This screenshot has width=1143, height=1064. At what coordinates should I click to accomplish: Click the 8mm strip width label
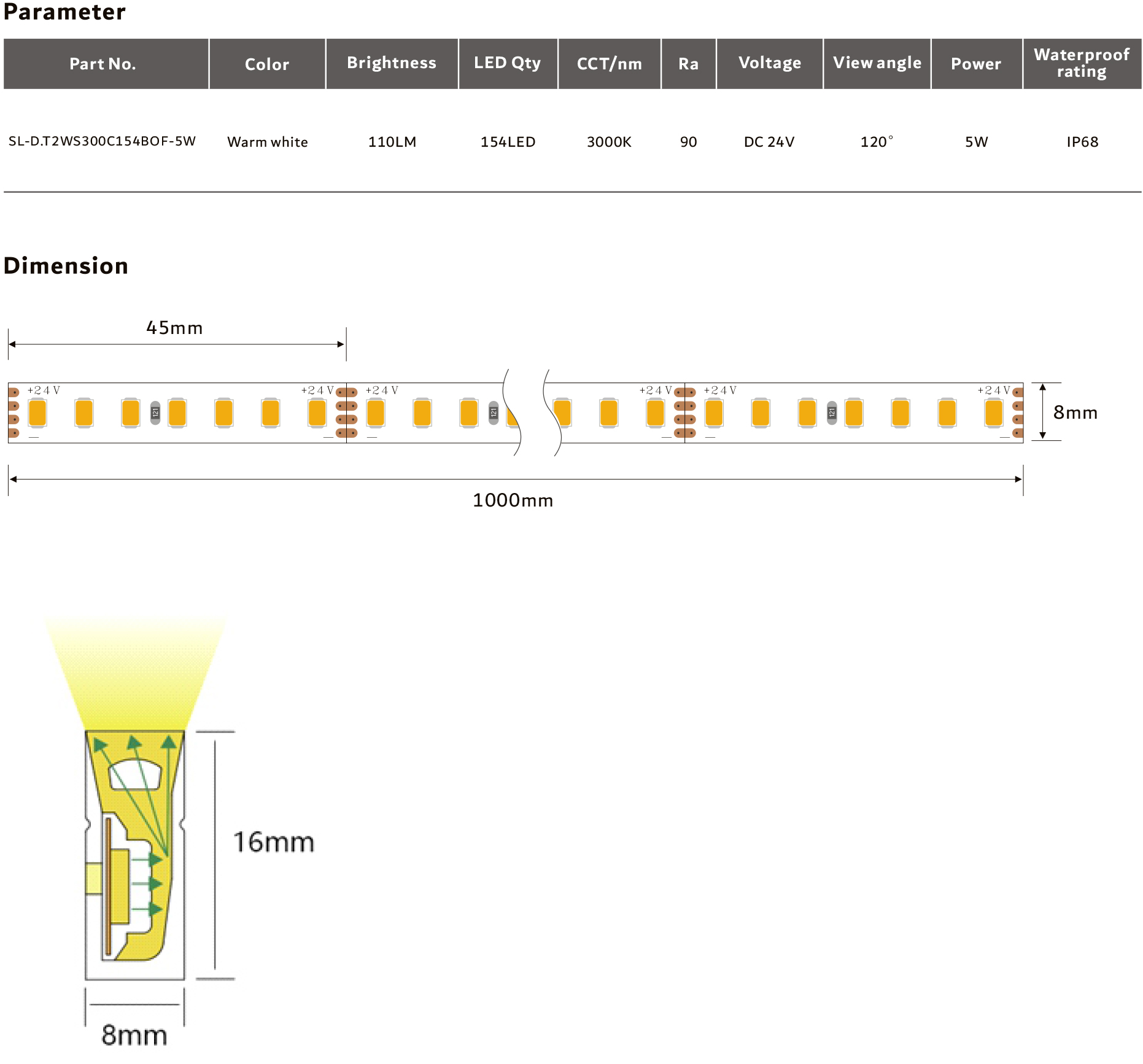click(1075, 413)
